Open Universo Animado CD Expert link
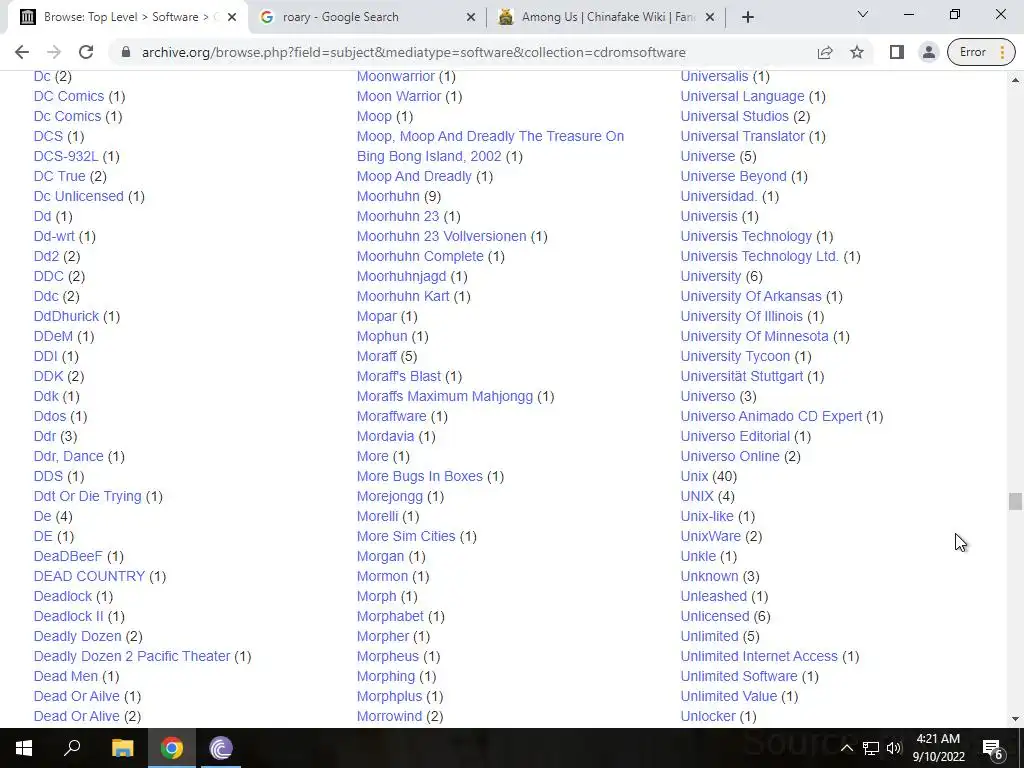The width and height of the screenshot is (1024, 768). pyautogui.click(x=771, y=417)
